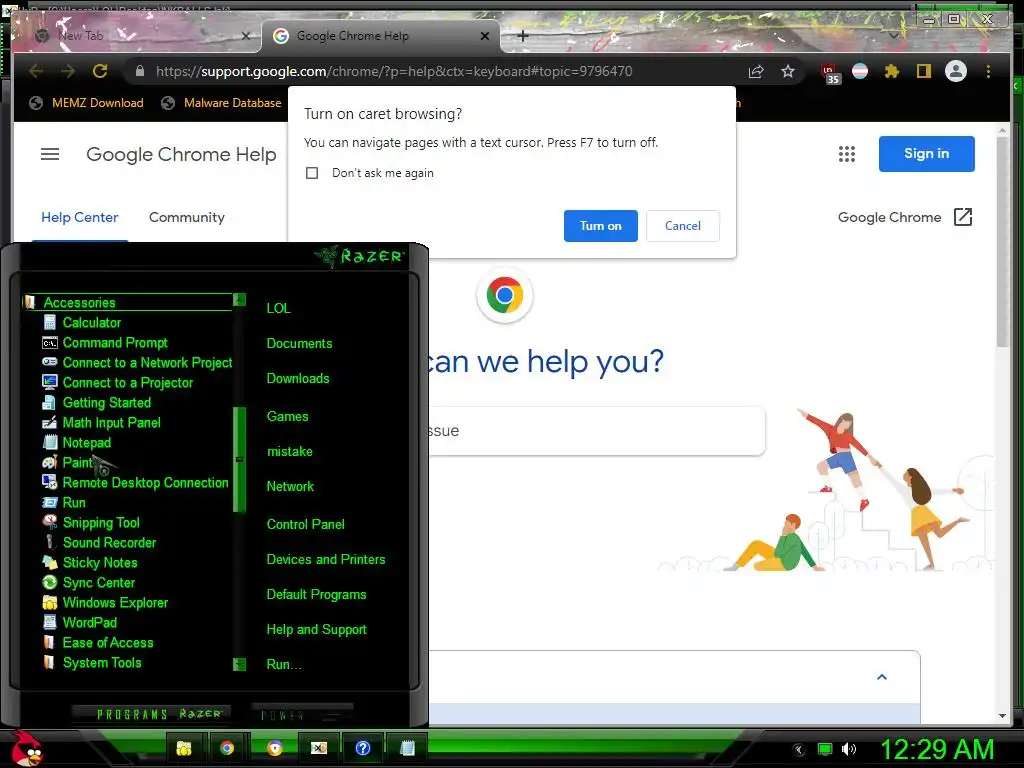Go back using the browser back arrow

tap(36, 71)
